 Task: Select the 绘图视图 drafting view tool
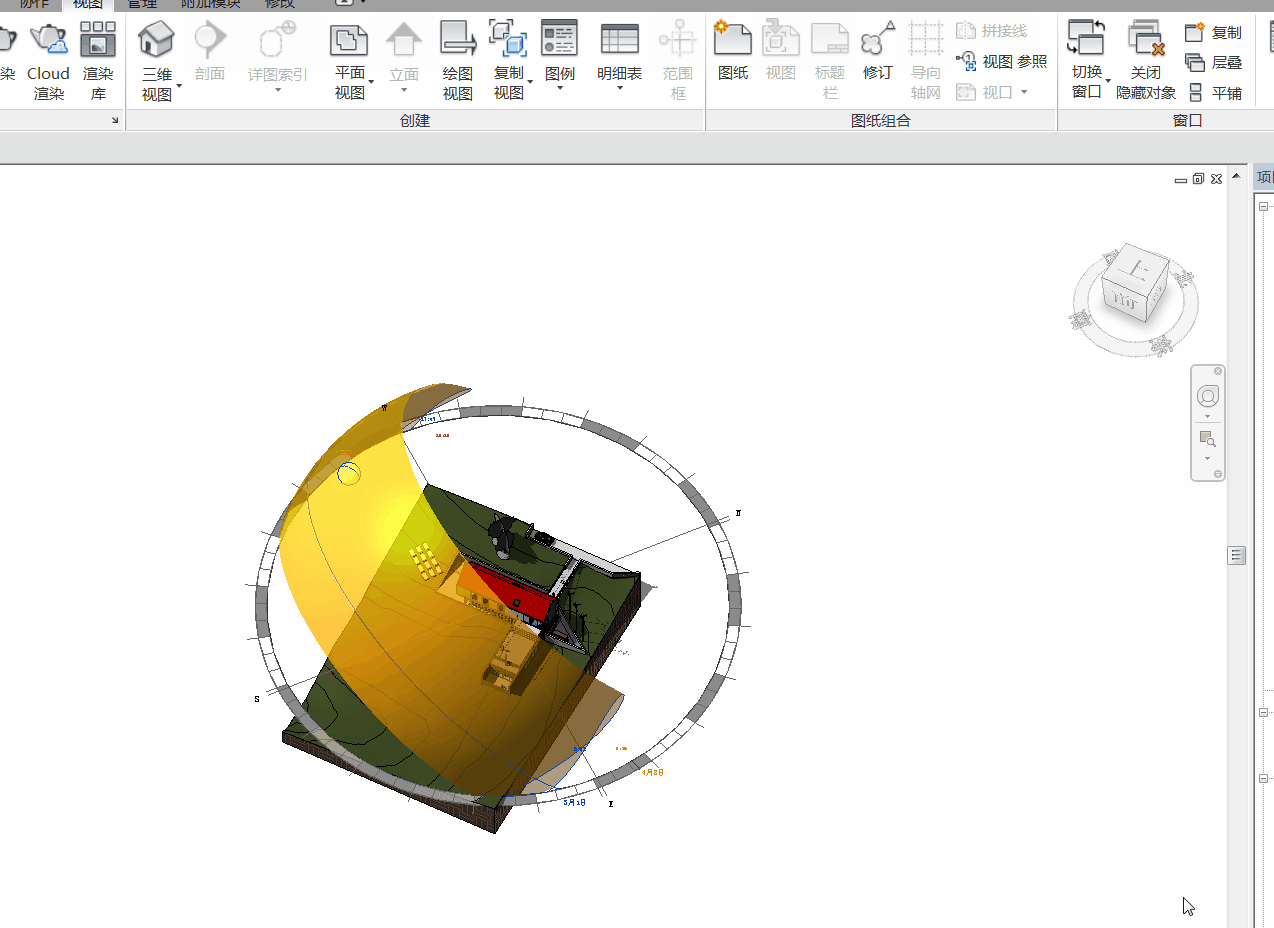[458, 62]
